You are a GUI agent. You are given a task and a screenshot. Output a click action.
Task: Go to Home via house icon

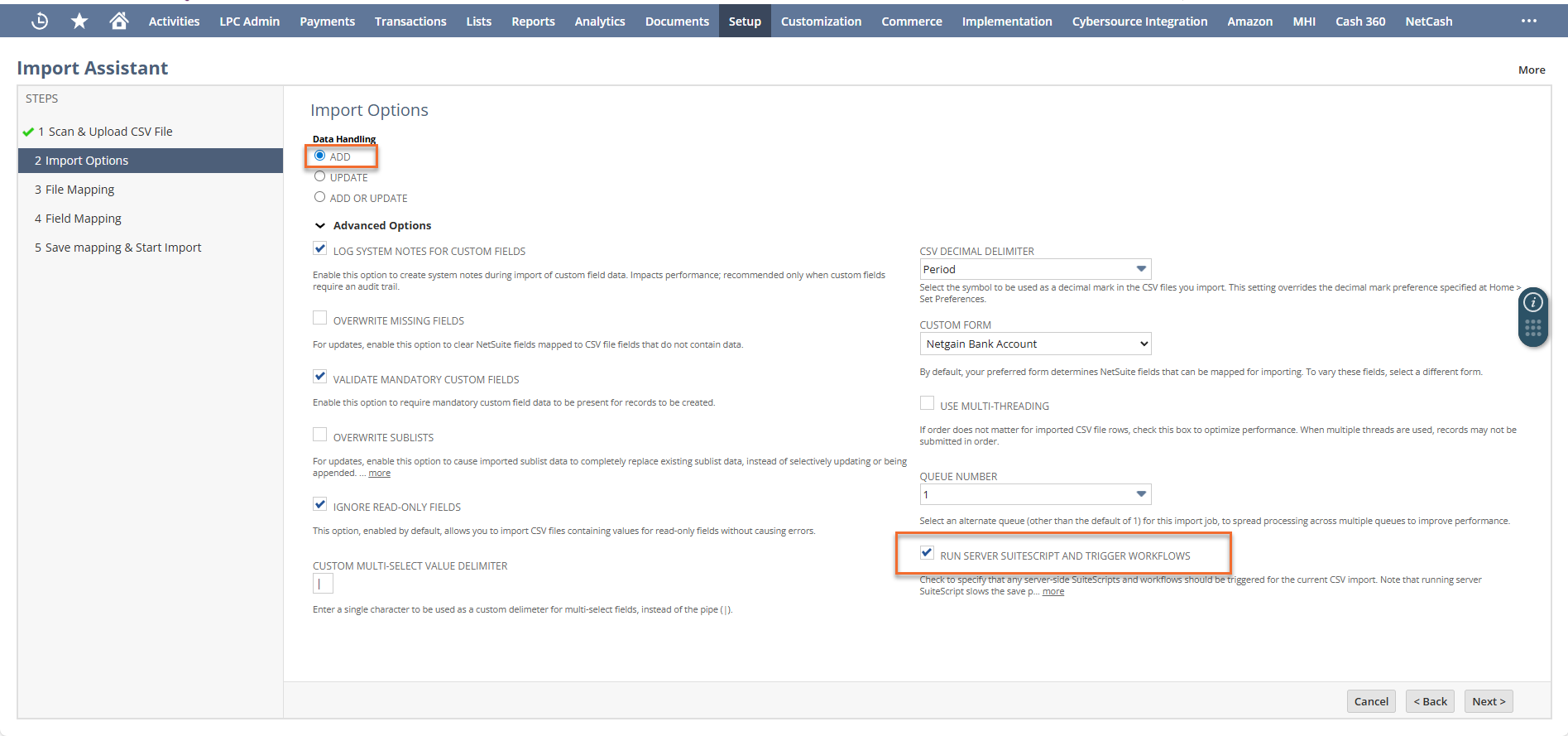click(x=119, y=22)
